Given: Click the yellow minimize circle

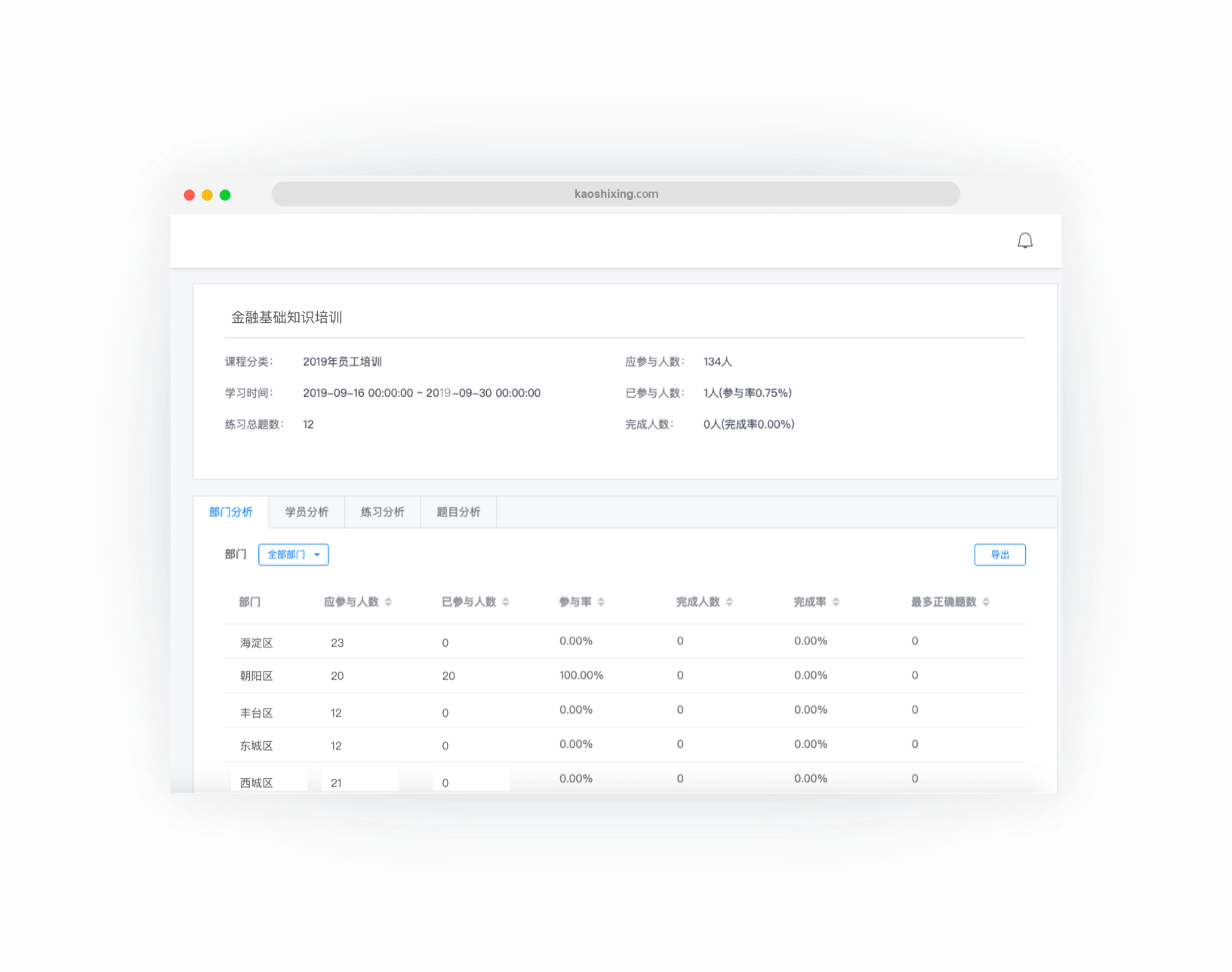Looking at the screenshot, I should (207, 194).
